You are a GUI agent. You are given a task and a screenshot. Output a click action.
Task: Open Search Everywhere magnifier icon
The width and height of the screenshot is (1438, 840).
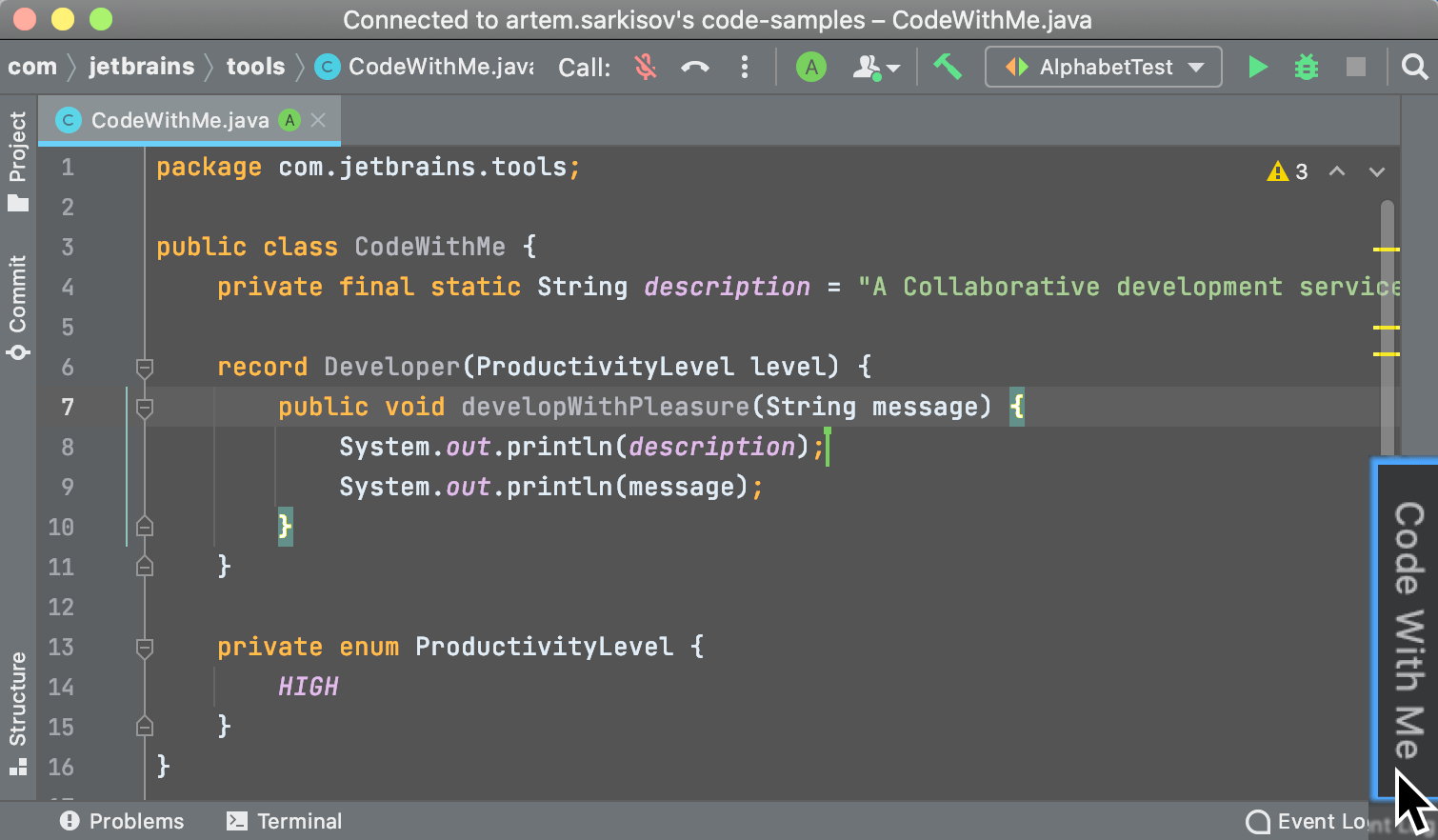[x=1415, y=67]
